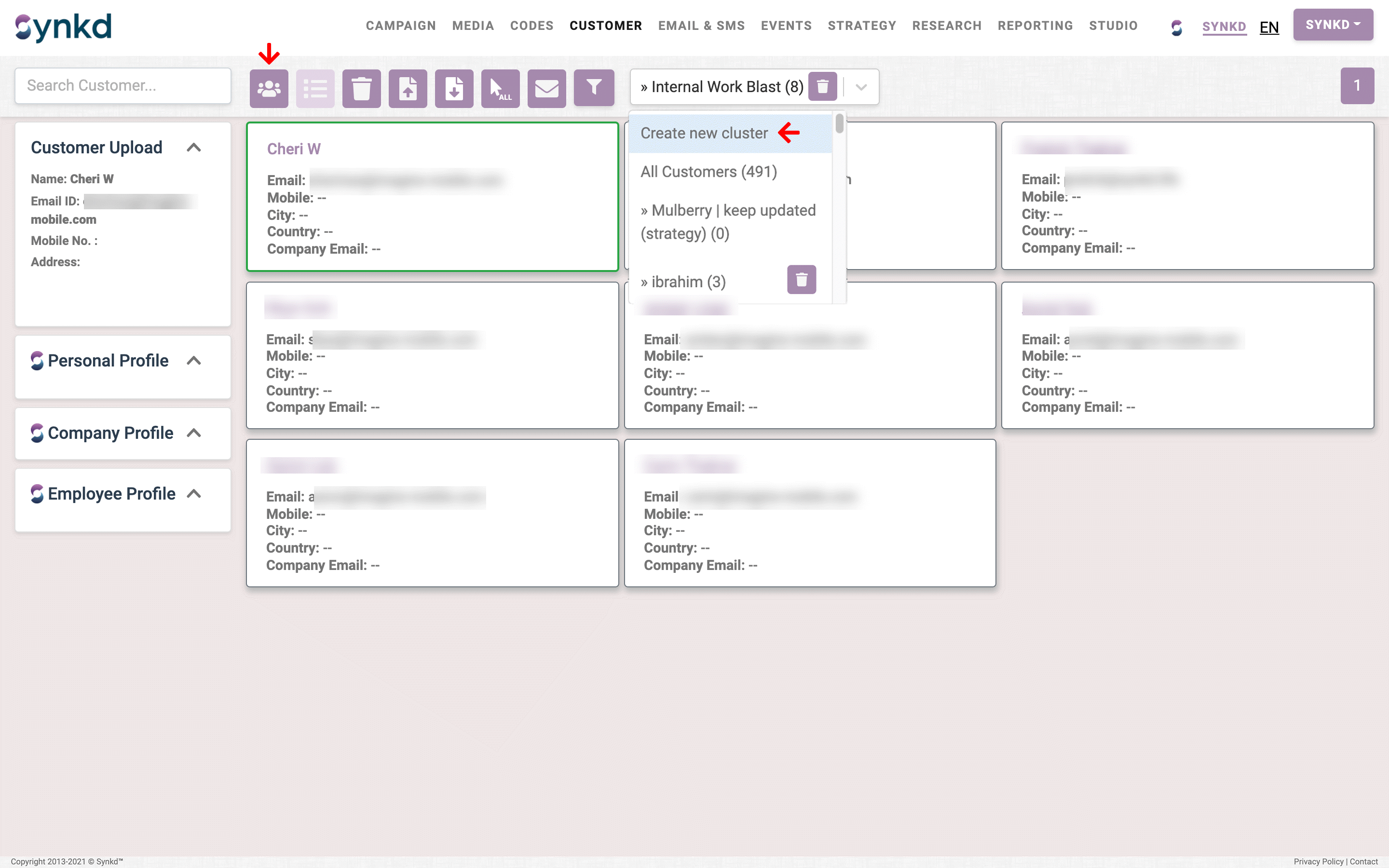This screenshot has height=868, width=1389.
Task: Collapse the Personal Profile section
Action: click(193, 361)
